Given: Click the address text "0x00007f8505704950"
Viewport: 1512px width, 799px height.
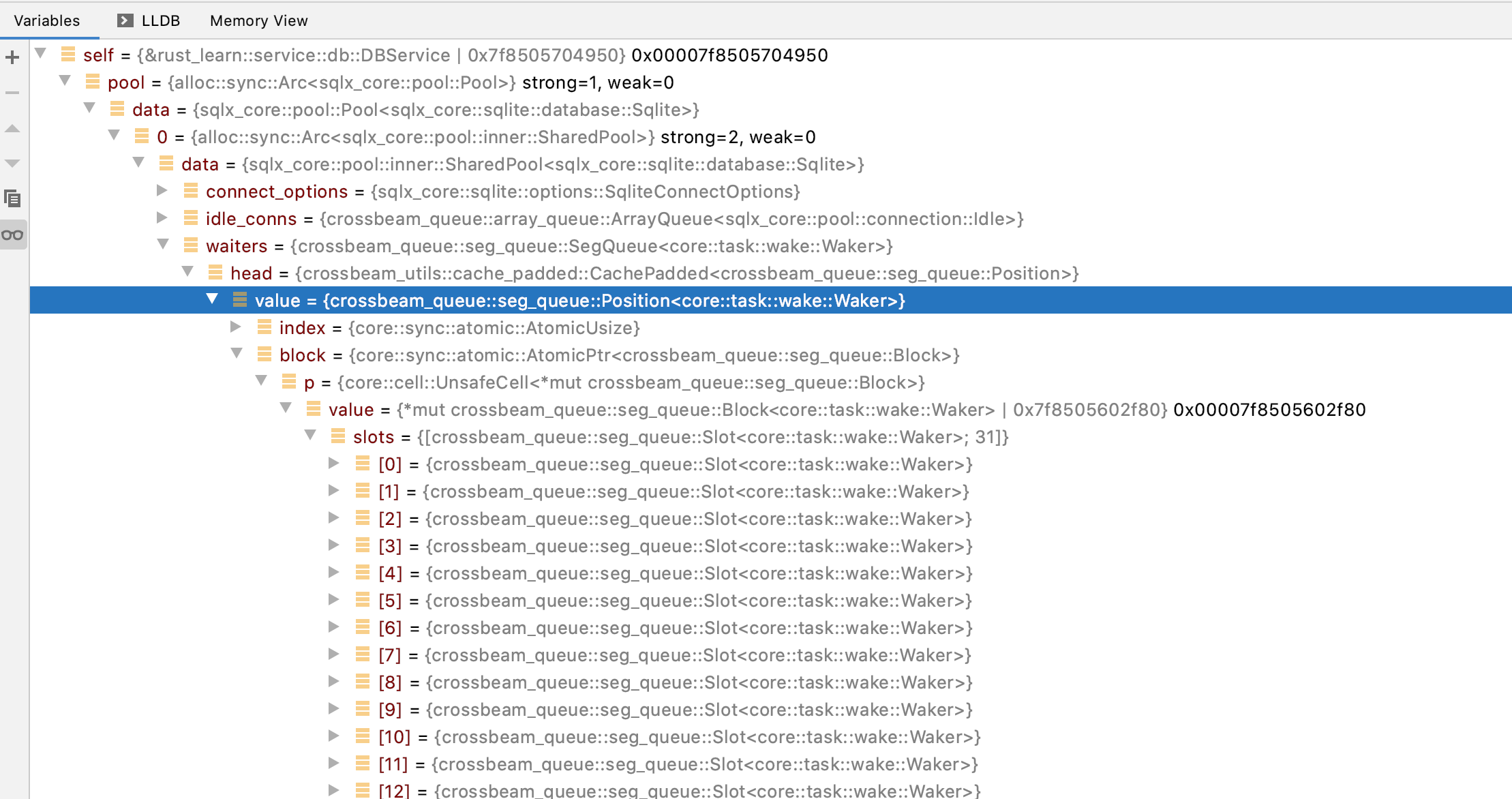Looking at the screenshot, I should click(729, 55).
